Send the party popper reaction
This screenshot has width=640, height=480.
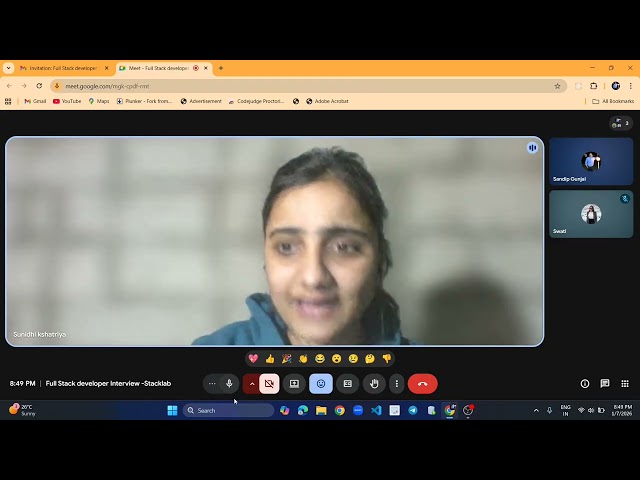[x=287, y=359]
